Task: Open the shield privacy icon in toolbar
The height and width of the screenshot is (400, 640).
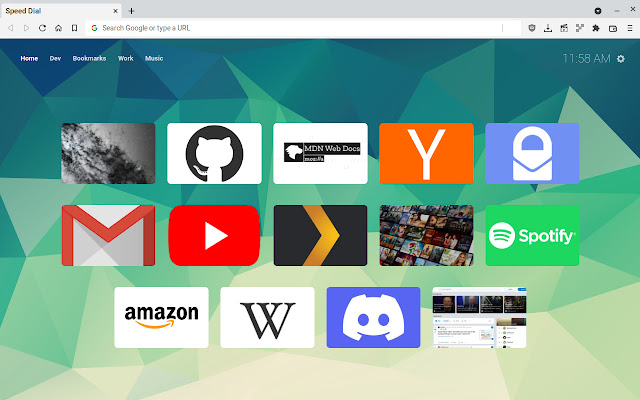Action: (532, 28)
